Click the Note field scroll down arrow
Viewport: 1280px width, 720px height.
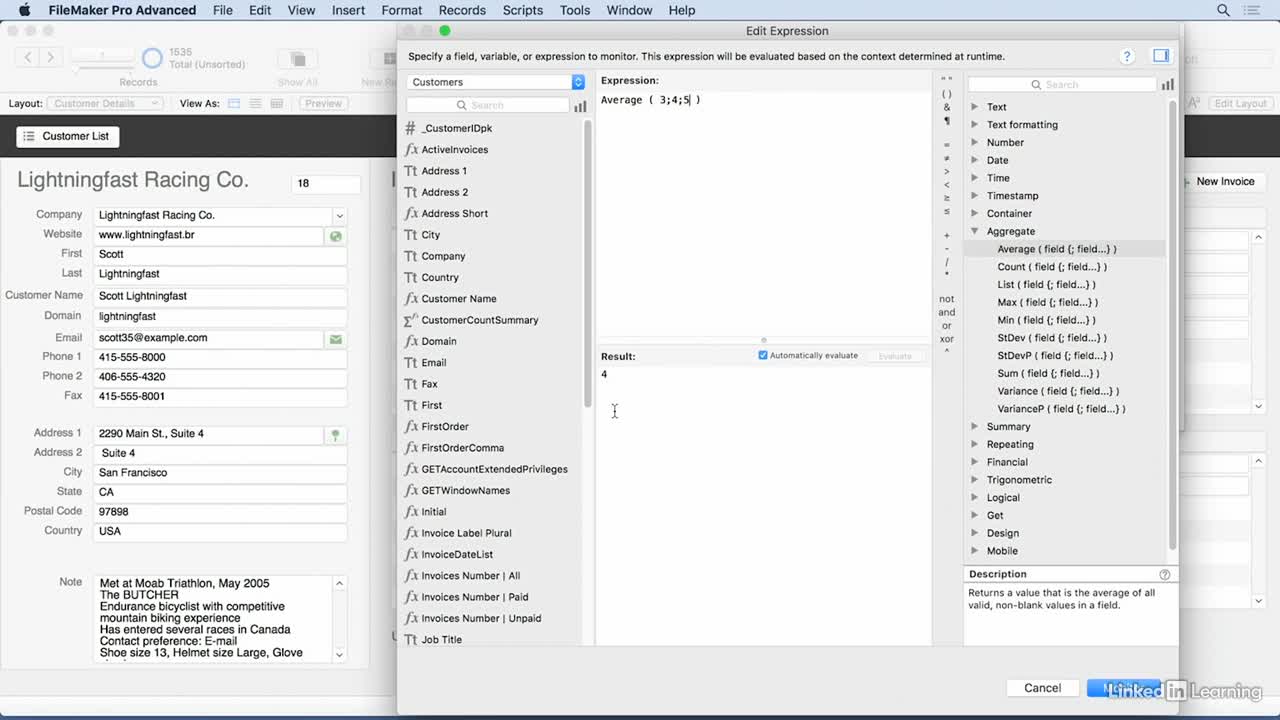(x=339, y=655)
